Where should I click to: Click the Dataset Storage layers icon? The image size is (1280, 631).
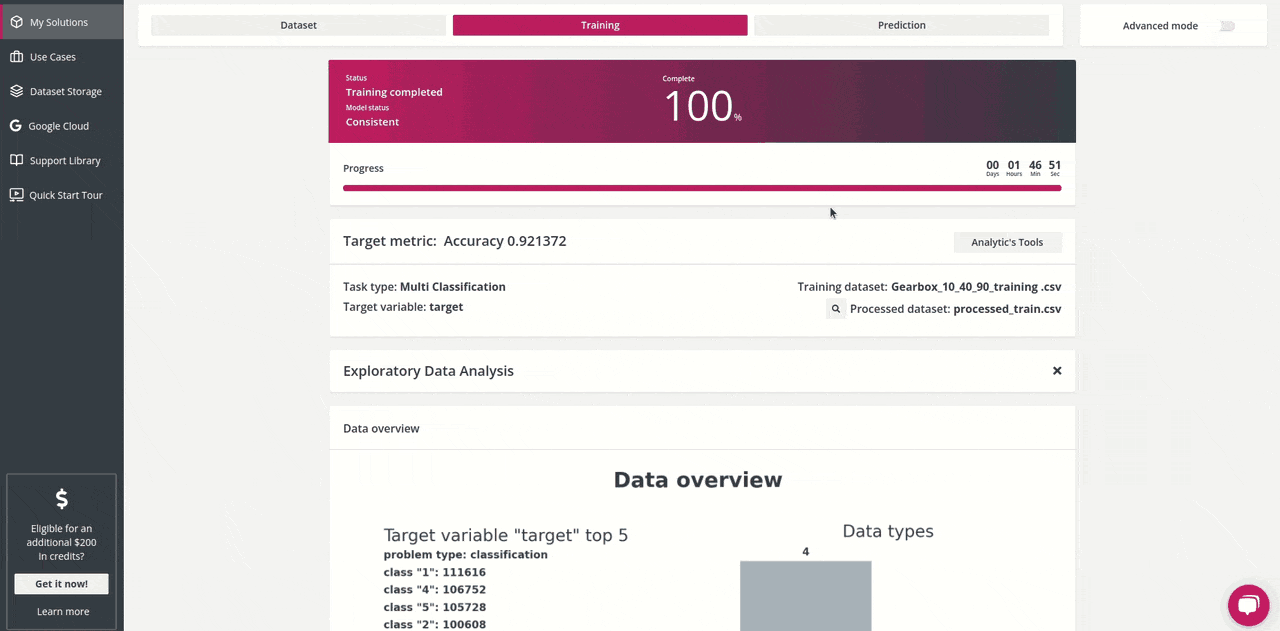tap(17, 91)
